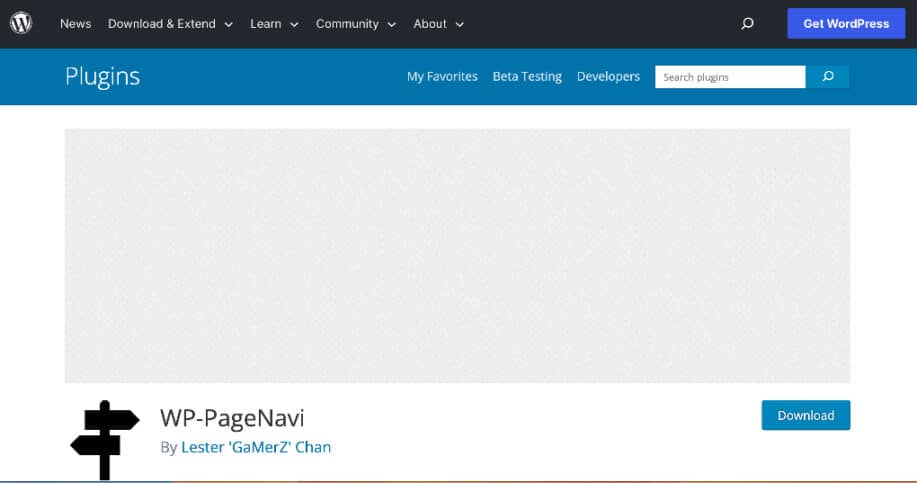The image size is (917, 483).
Task: Click the plugin banner placeholder image
Action: (457, 256)
